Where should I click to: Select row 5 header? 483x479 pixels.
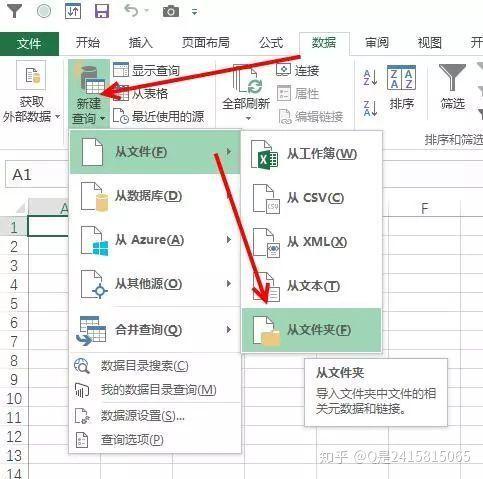point(14,304)
